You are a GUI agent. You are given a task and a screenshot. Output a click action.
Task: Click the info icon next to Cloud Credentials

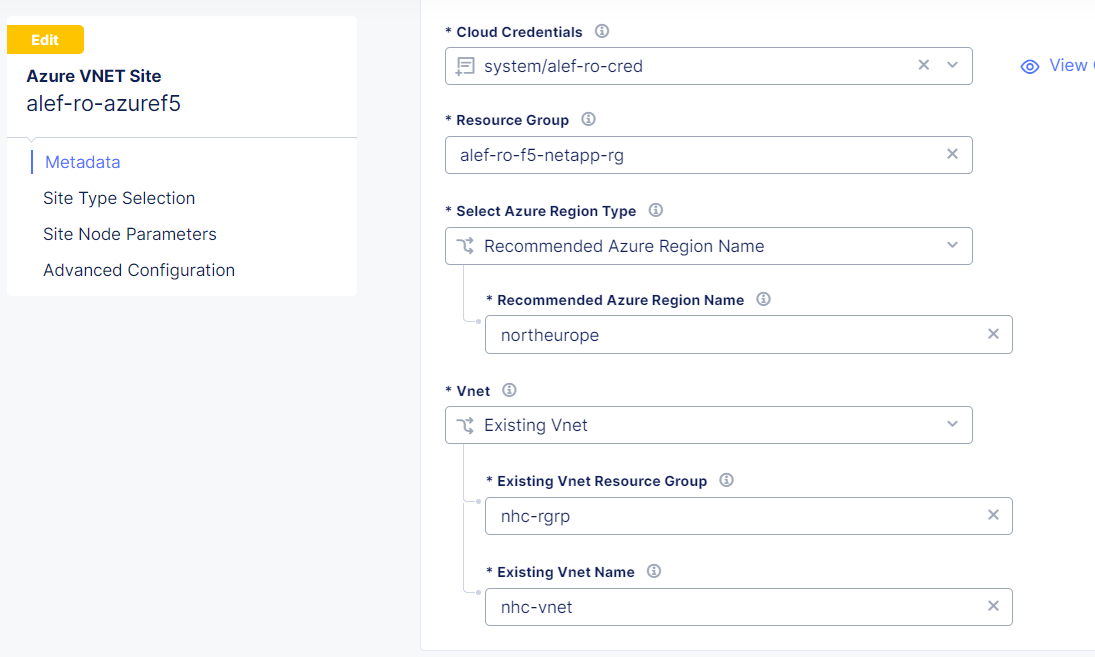601,31
